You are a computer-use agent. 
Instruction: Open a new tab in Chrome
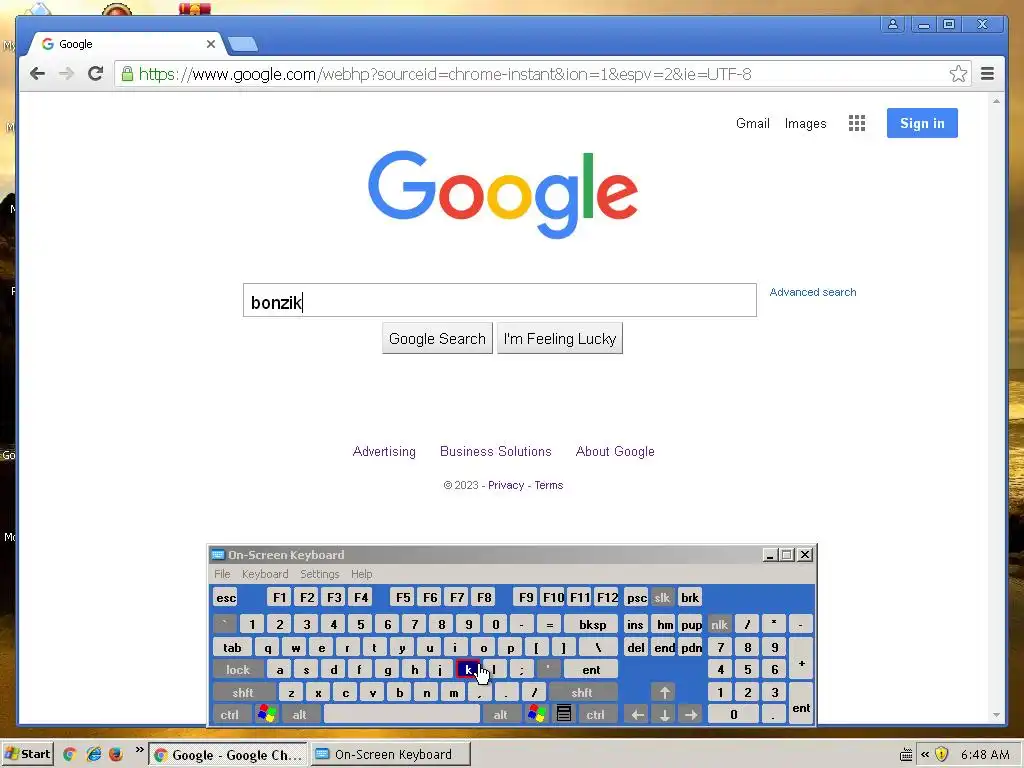[242, 44]
